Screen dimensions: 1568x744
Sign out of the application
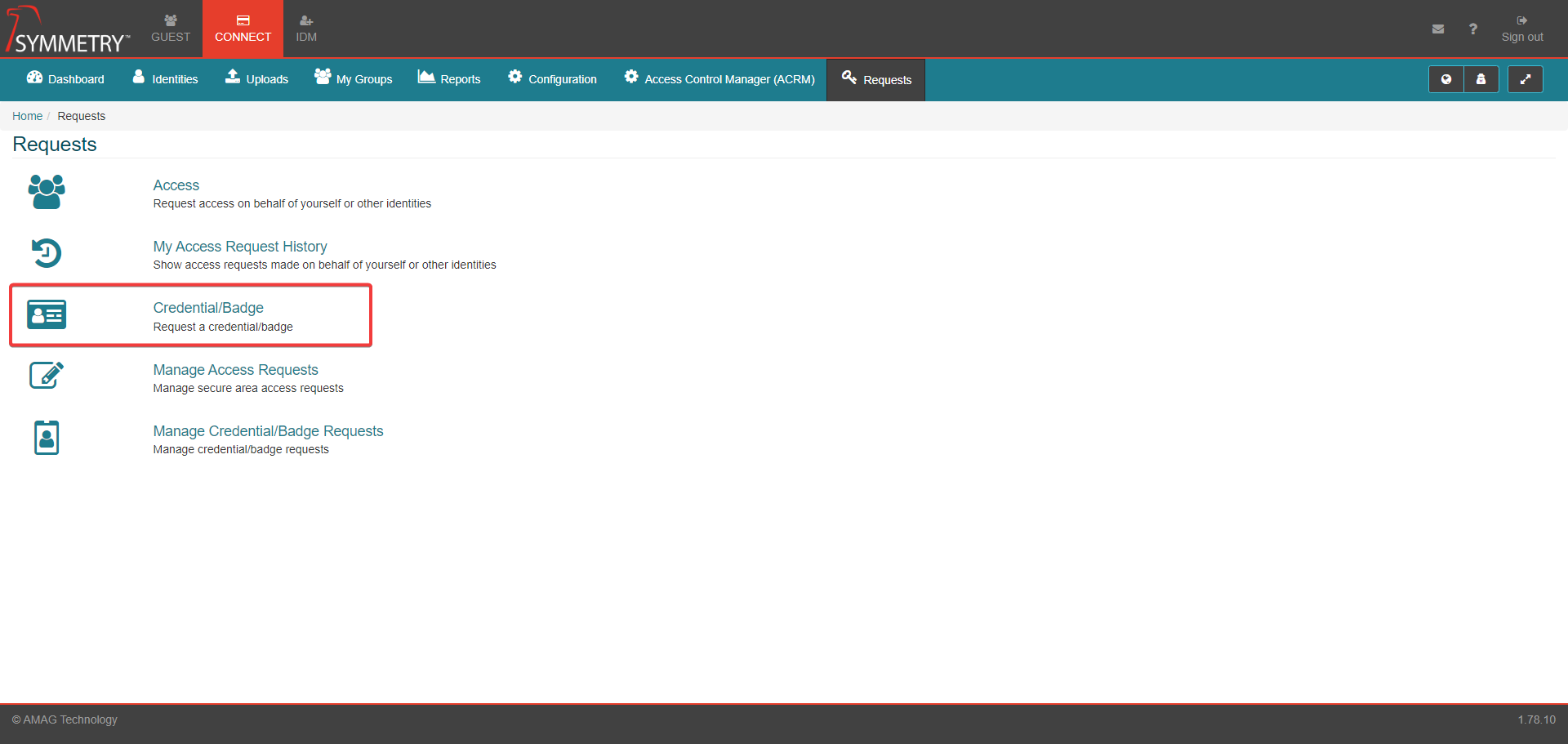pyautogui.click(x=1521, y=29)
